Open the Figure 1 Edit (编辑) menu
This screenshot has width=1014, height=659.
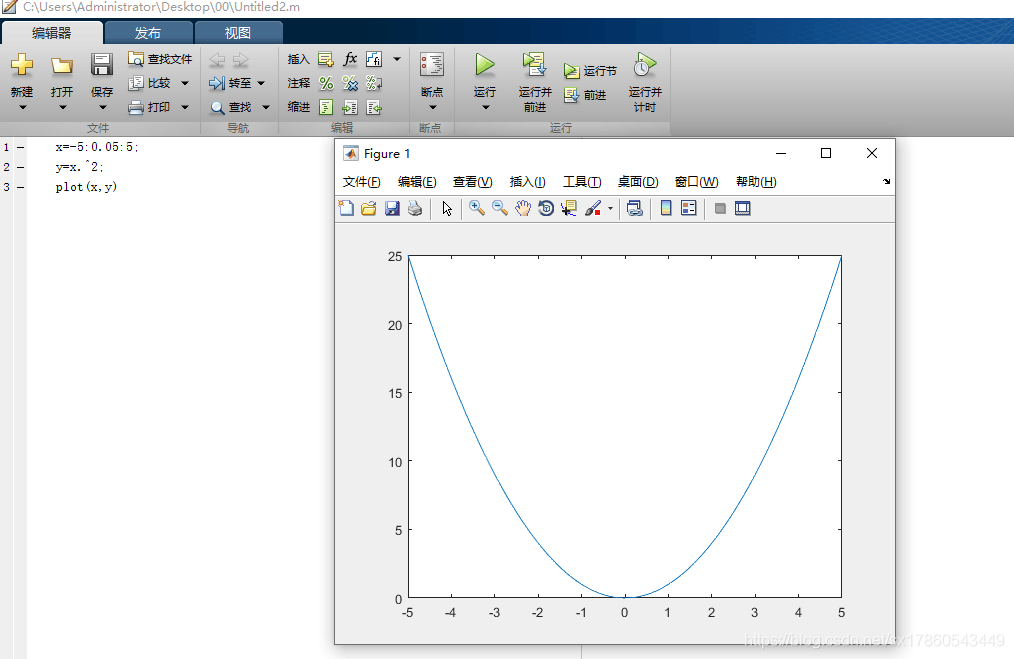pos(417,182)
